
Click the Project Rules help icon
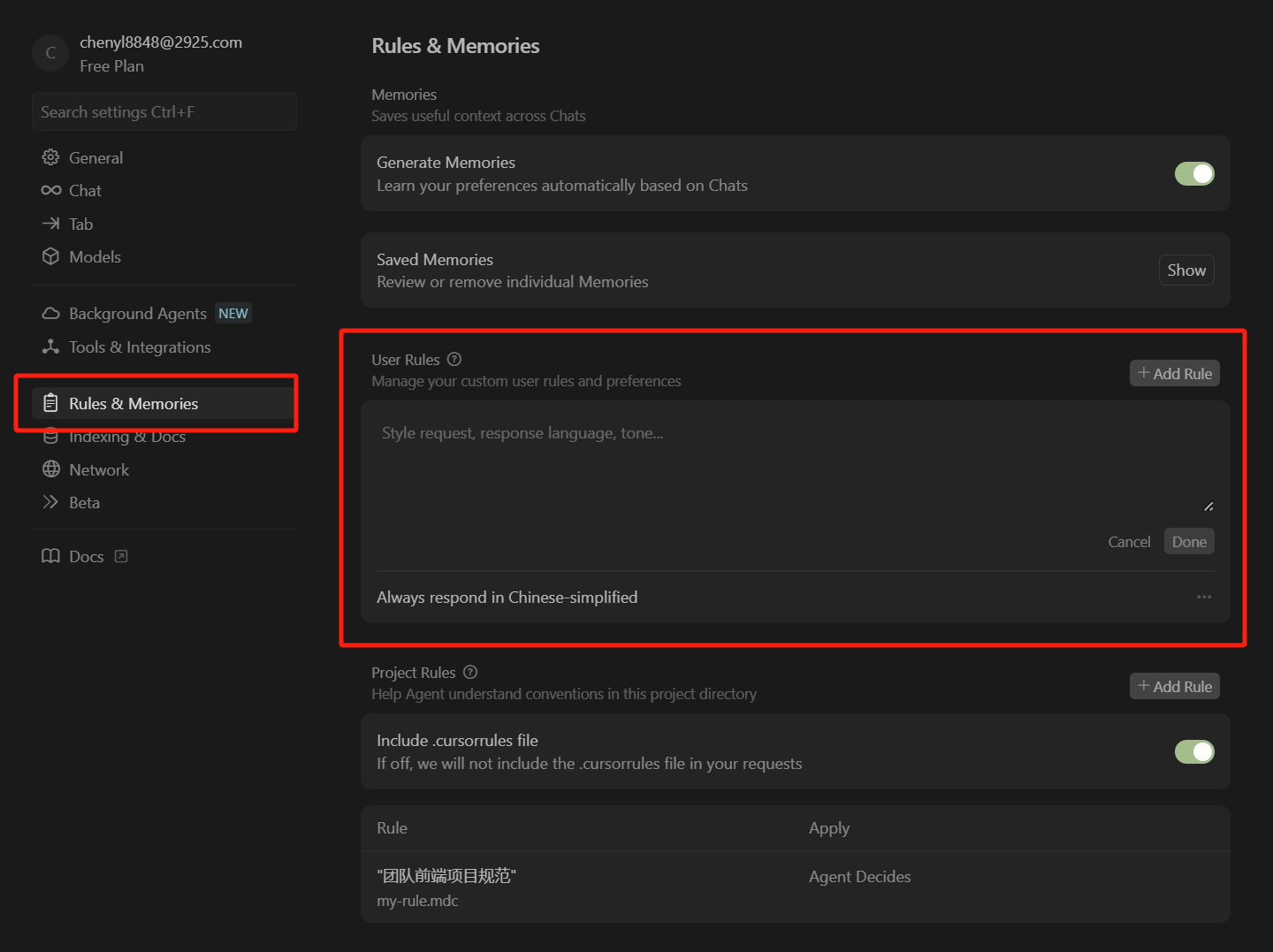pyautogui.click(x=470, y=672)
